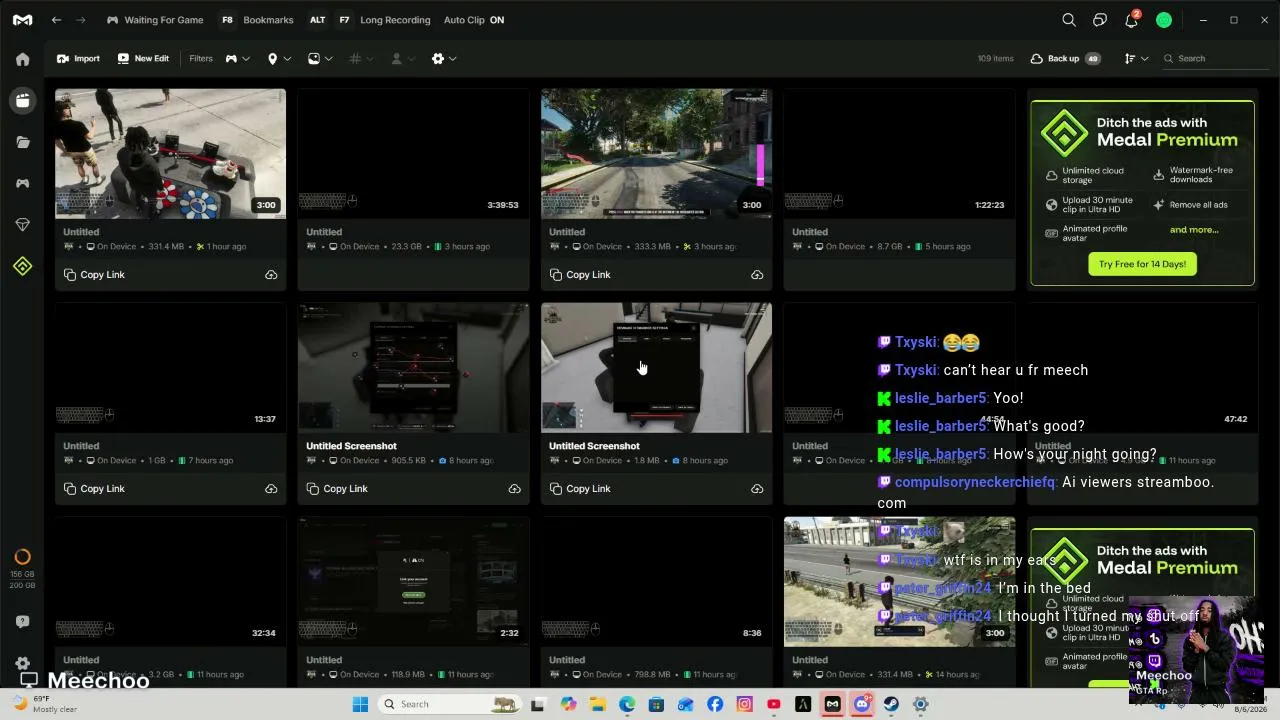Open Facebook from the taskbar
Screen dimensions: 1280x720
pyautogui.click(x=715, y=704)
